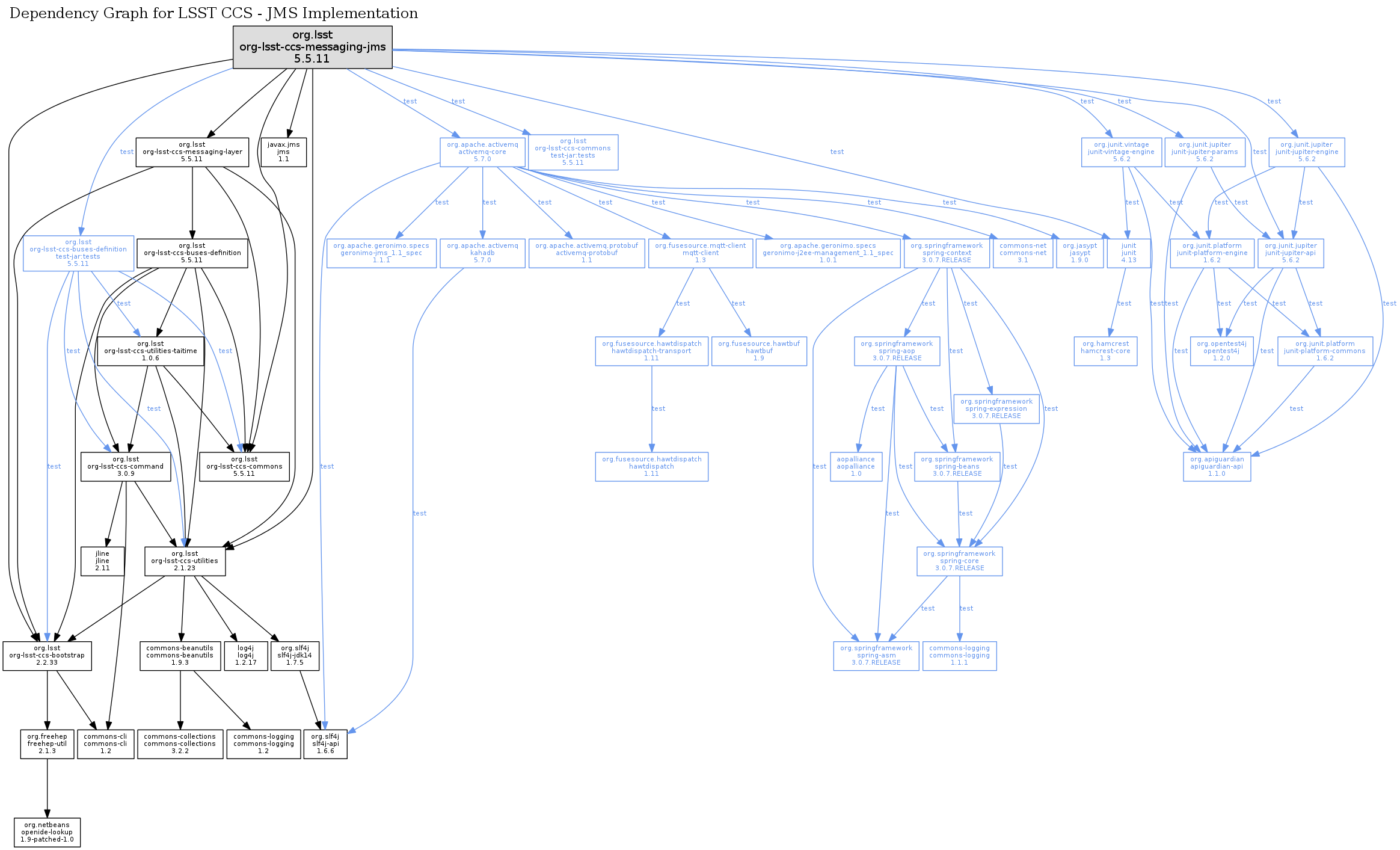Image resolution: width=1400 pixels, height=850 pixels.
Task: Select the junit-jupiter-params 5.6.2 node
Action: coord(1204,152)
